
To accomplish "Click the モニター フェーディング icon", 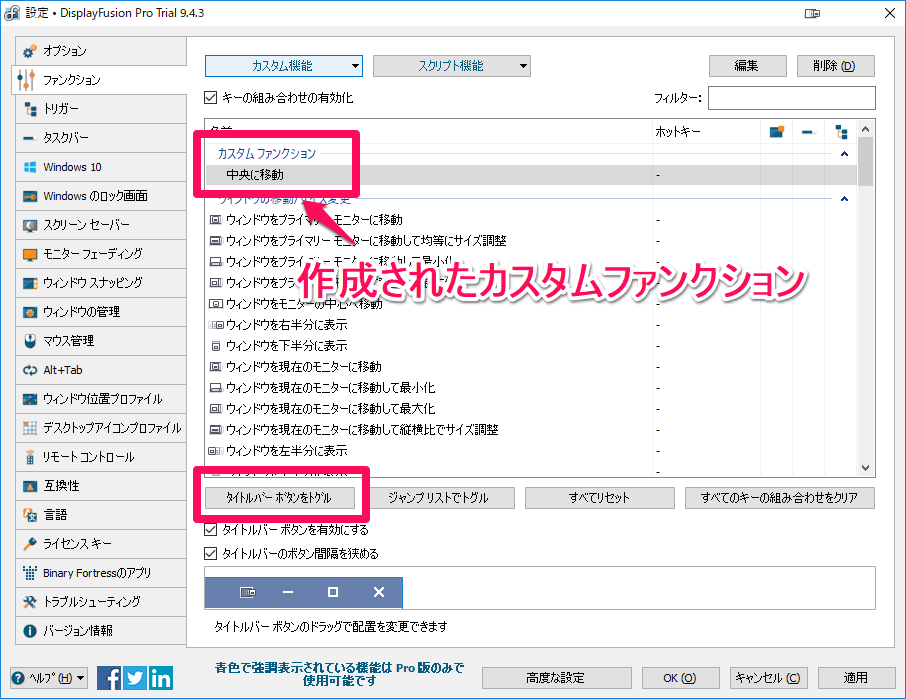I will click(x=30, y=254).
